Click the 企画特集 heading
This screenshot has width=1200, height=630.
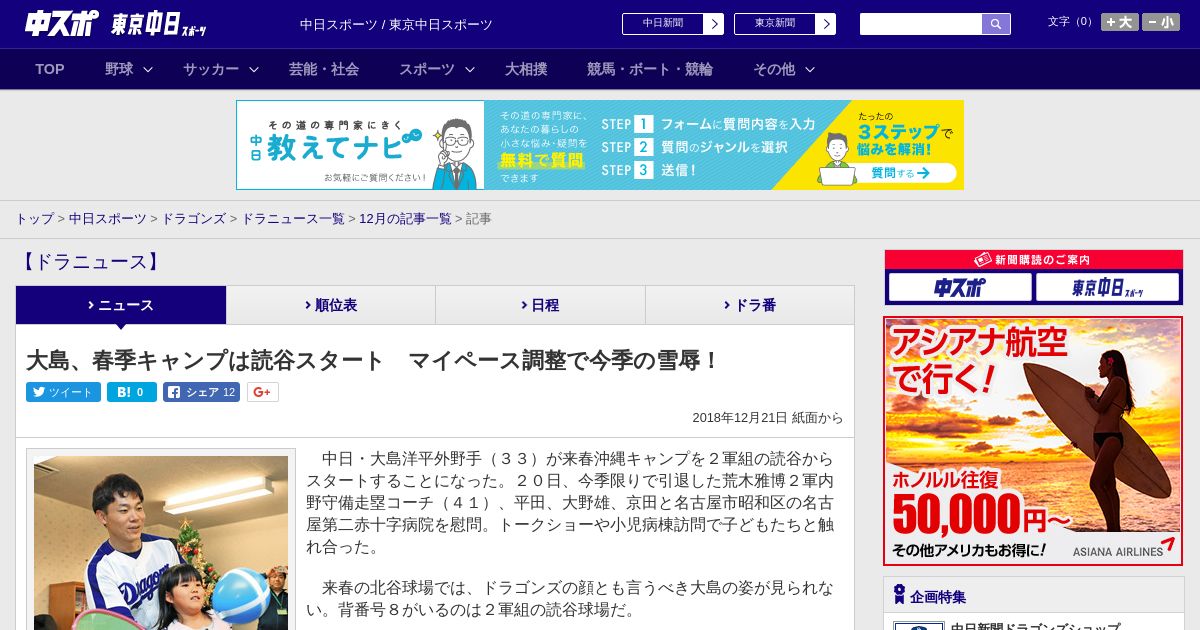[938, 597]
